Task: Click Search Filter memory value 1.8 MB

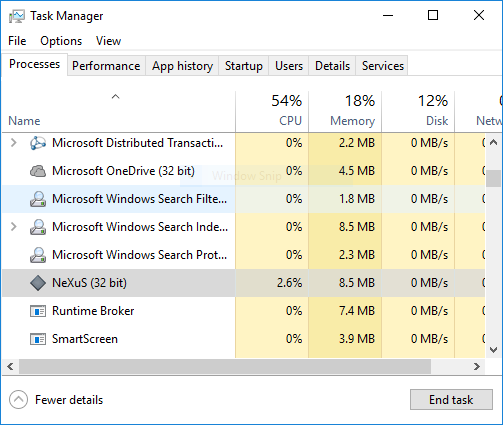Action: coord(357,199)
